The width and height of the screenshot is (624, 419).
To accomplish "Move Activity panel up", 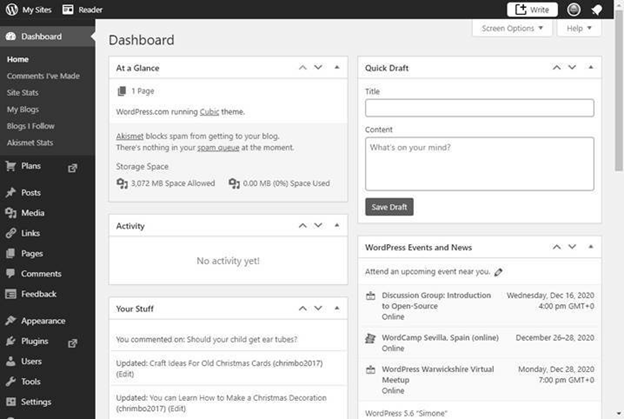I will [303, 226].
